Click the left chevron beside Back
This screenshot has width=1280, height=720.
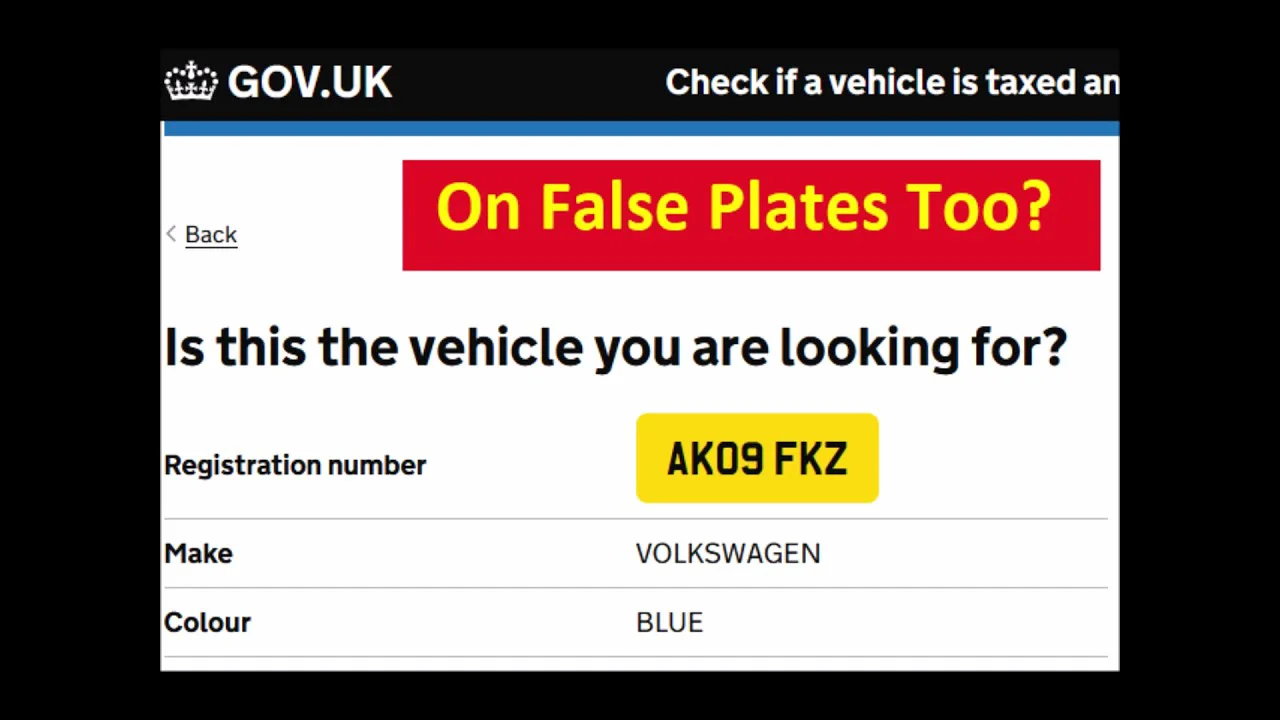[x=171, y=234]
